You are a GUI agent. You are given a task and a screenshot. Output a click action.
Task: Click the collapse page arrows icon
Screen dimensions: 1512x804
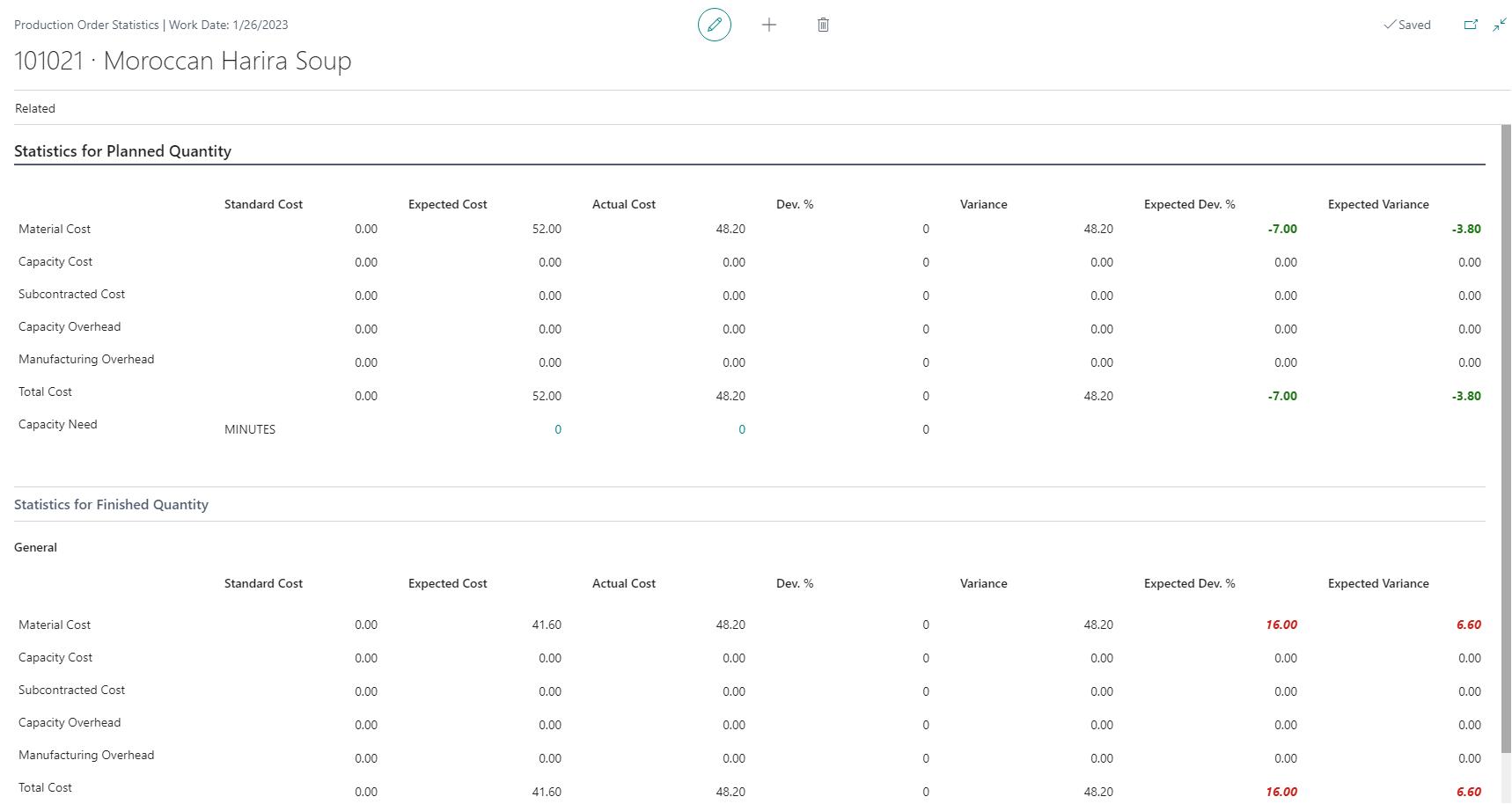(1499, 25)
